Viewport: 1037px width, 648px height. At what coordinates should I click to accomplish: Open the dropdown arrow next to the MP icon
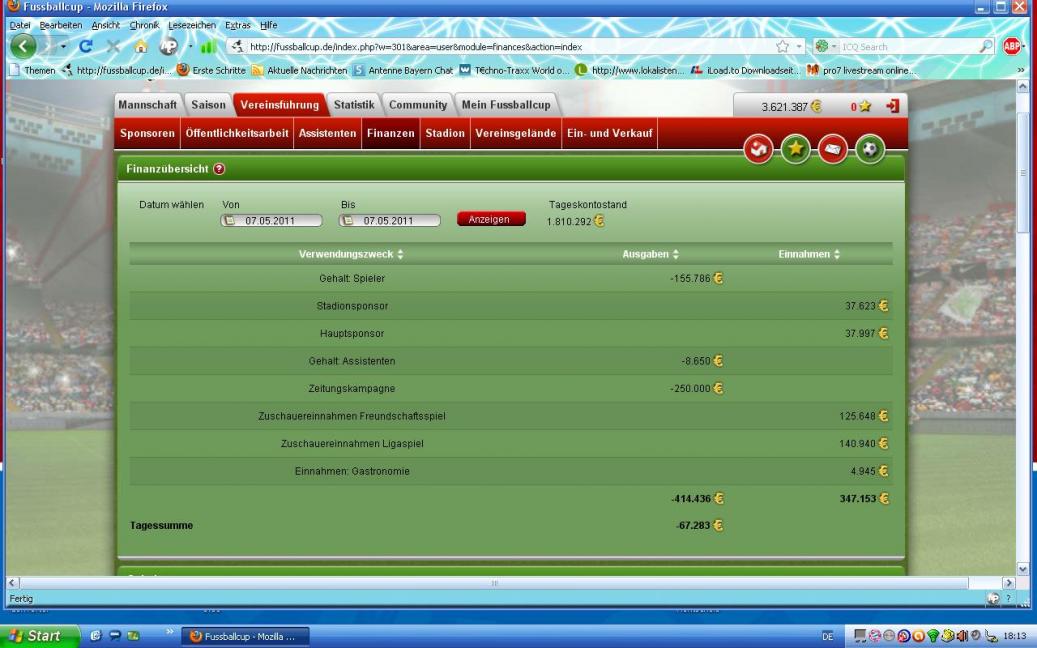(x=190, y=46)
